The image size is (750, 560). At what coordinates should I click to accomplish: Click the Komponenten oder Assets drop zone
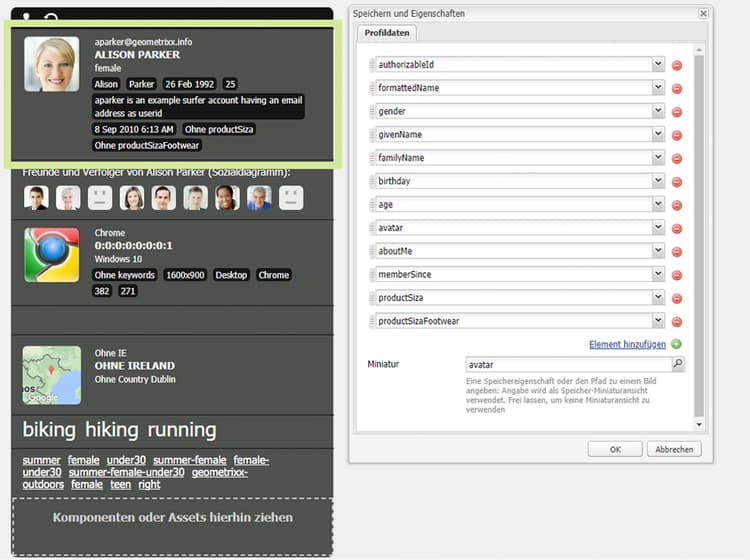[172, 527]
